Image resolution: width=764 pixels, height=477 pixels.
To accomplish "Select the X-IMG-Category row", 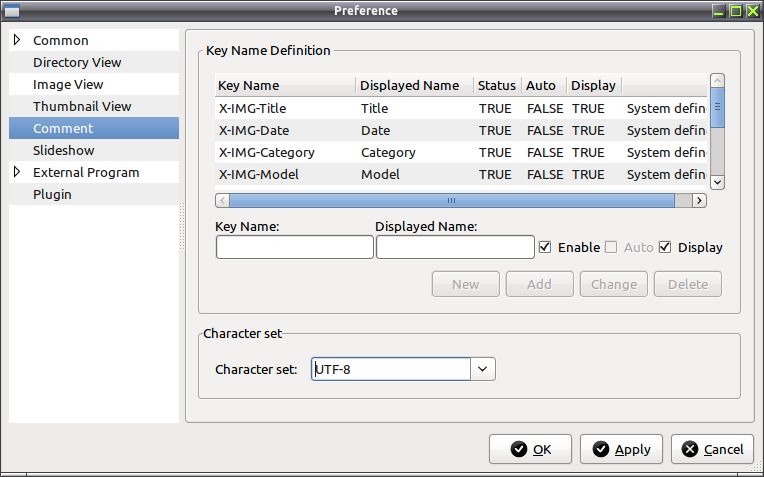I will coord(461,152).
